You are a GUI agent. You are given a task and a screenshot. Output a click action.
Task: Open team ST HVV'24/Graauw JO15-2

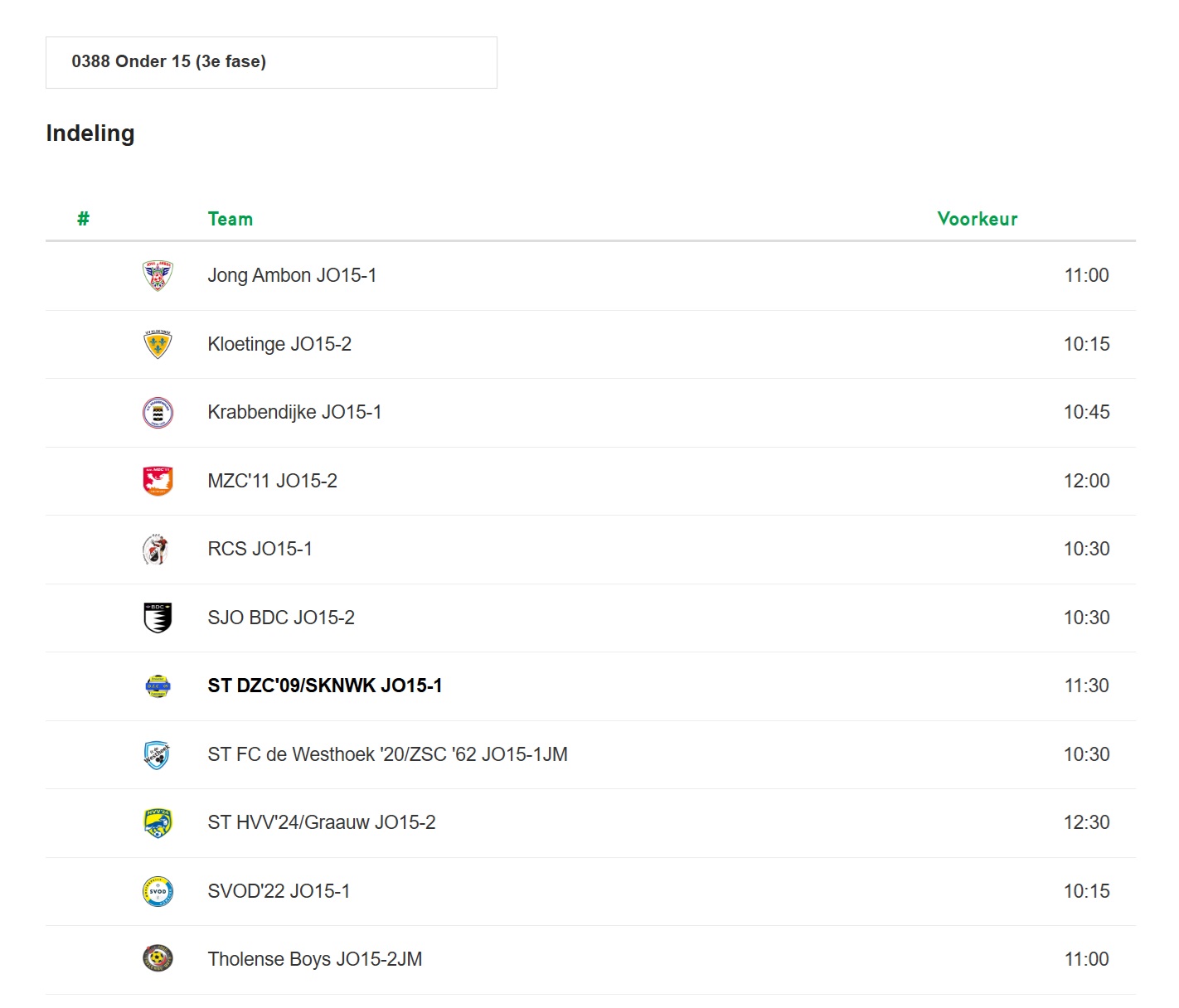[322, 822]
